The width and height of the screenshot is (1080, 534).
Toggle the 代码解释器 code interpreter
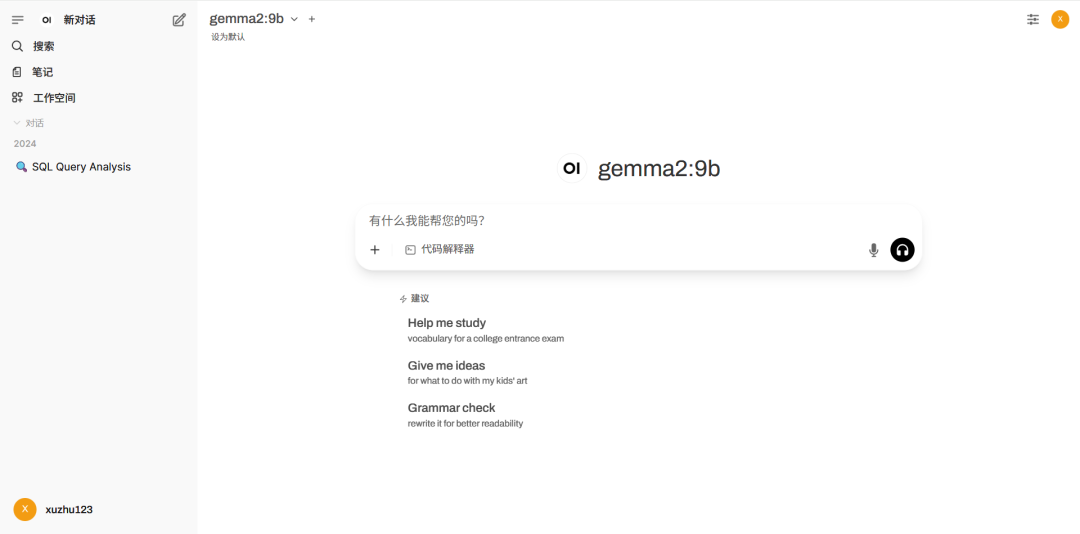[440, 250]
